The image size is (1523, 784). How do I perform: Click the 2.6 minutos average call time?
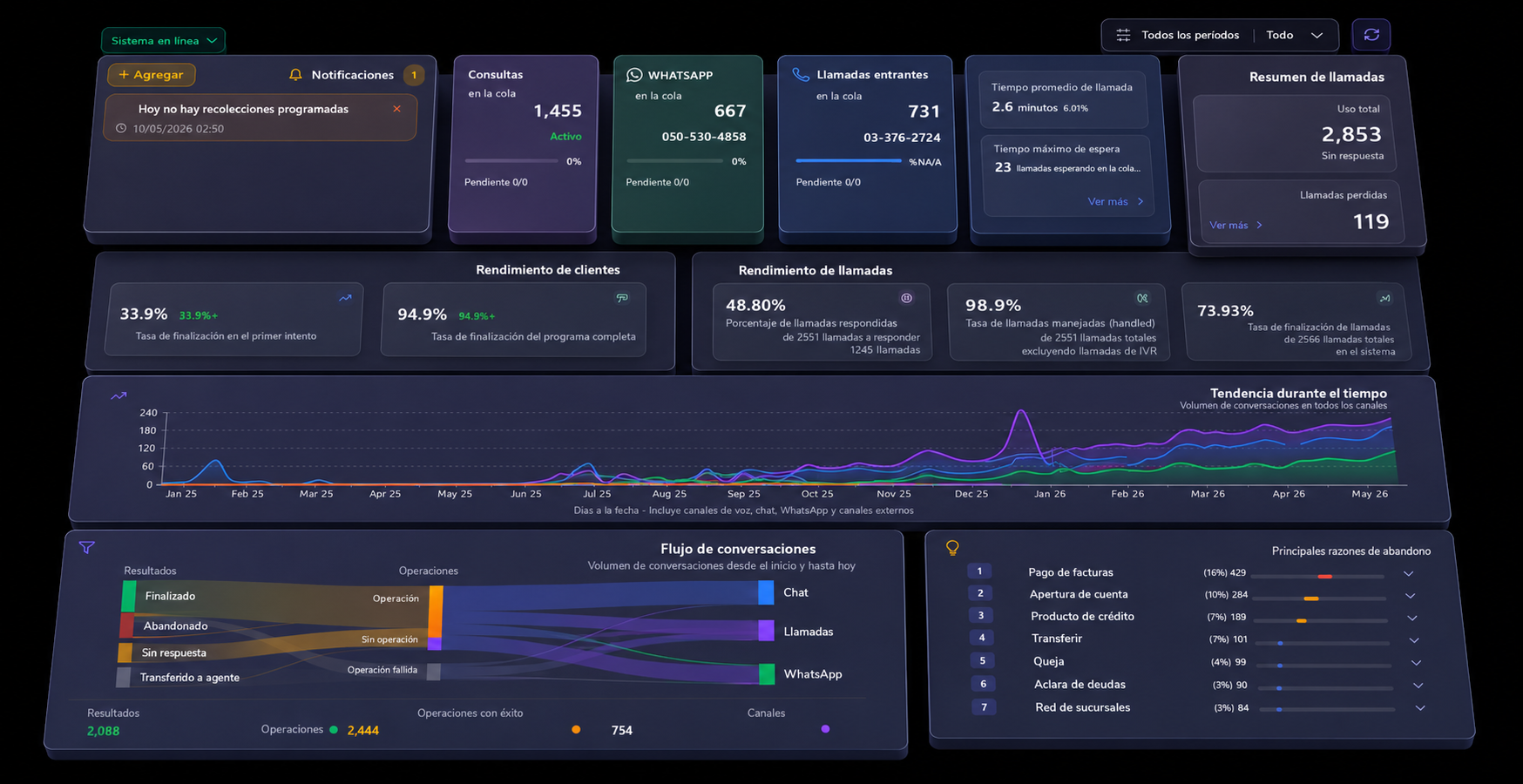pyautogui.click(x=1025, y=107)
